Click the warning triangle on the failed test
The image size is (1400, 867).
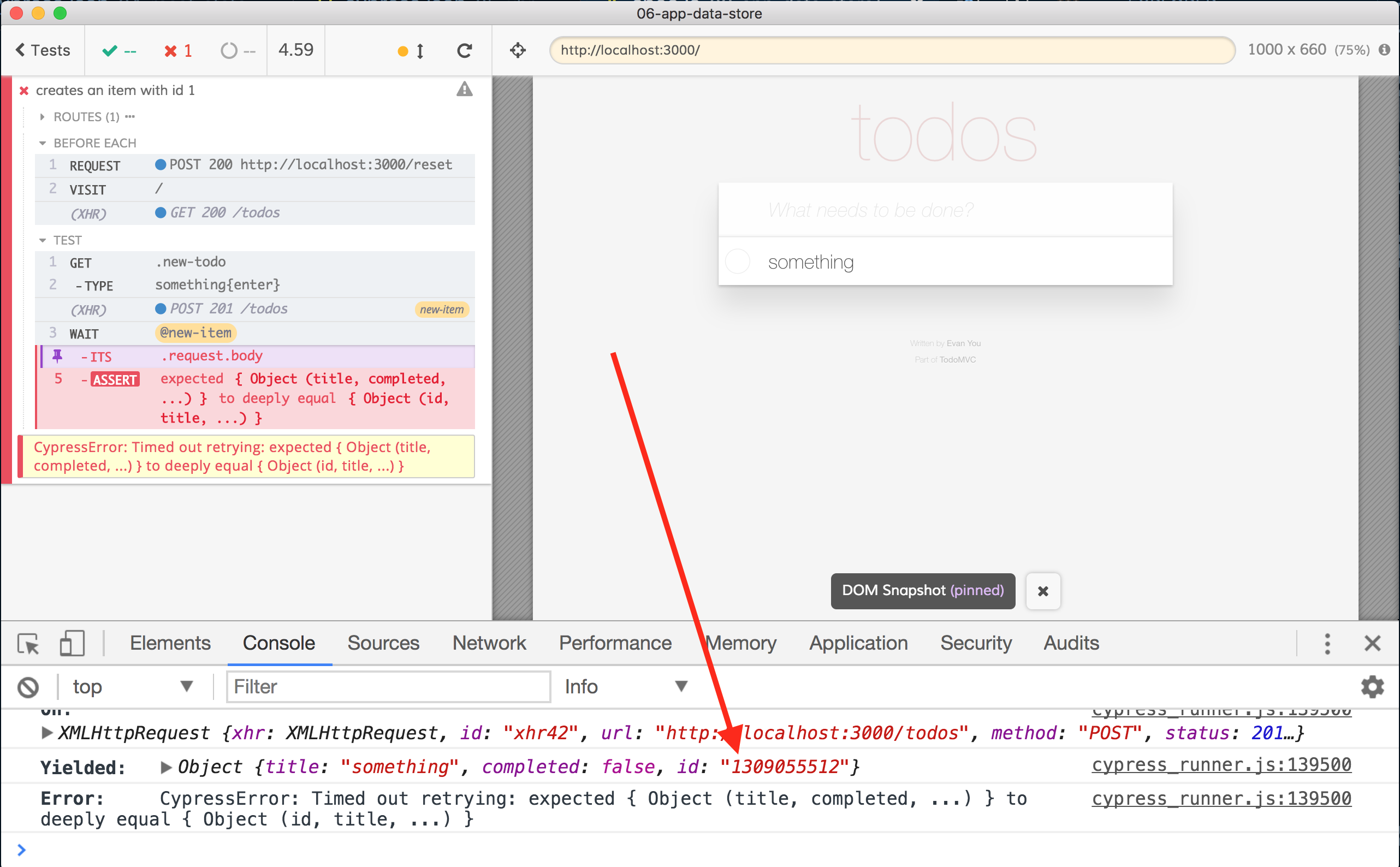[464, 89]
